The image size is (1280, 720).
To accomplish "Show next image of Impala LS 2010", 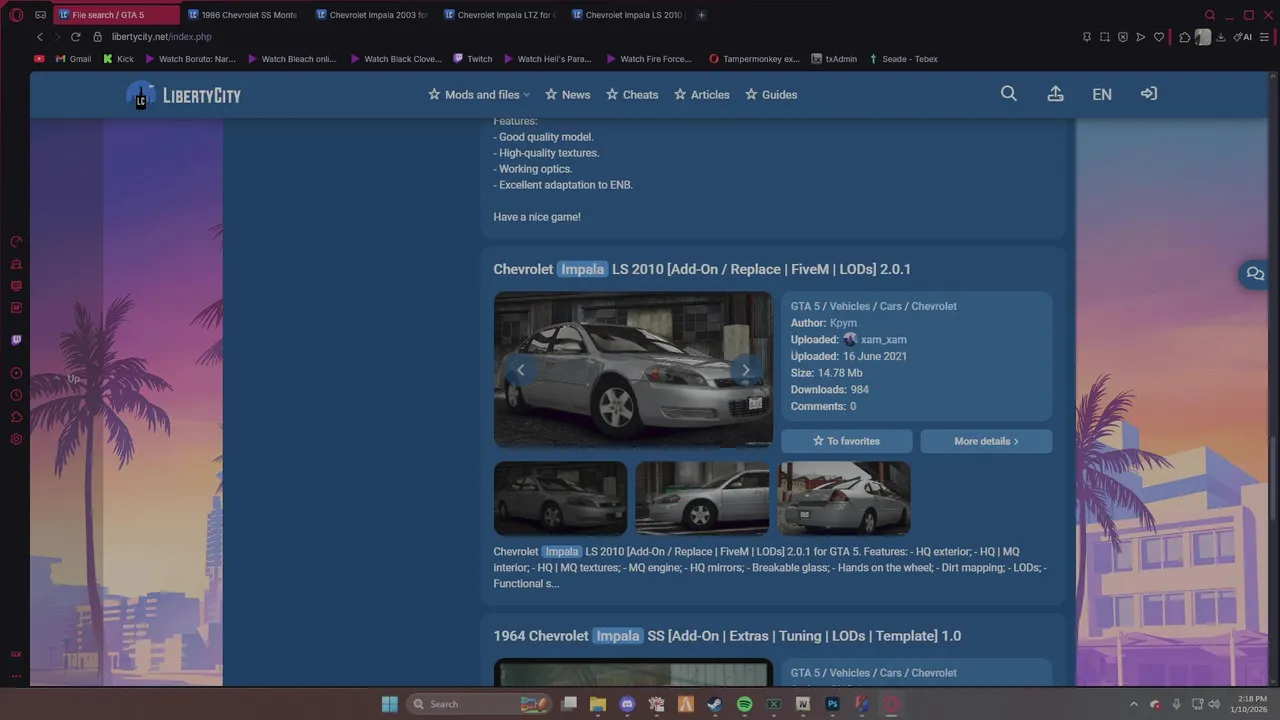I will [x=745, y=370].
